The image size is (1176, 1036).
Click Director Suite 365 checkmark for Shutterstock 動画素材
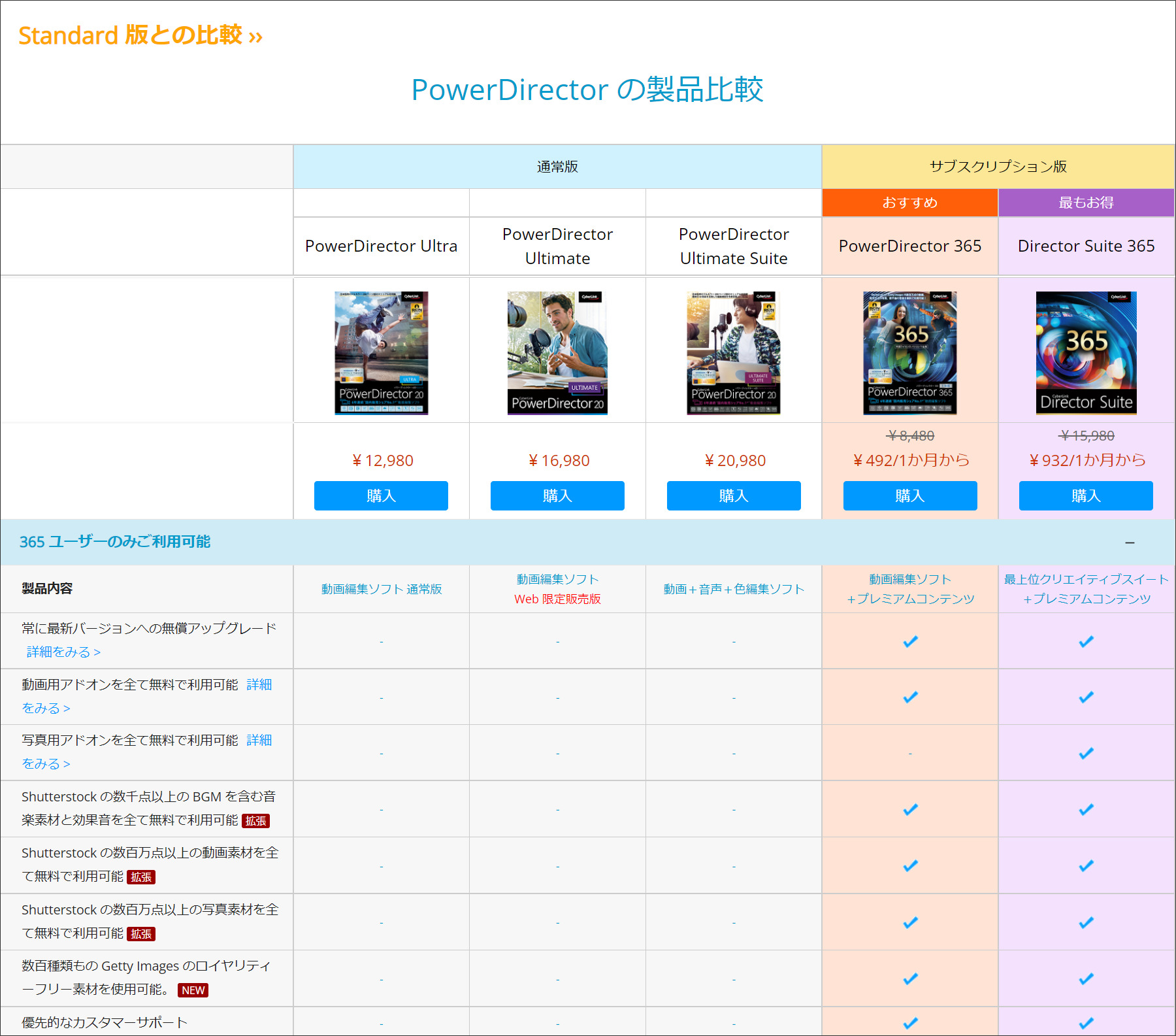pyautogui.click(x=1086, y=866)
